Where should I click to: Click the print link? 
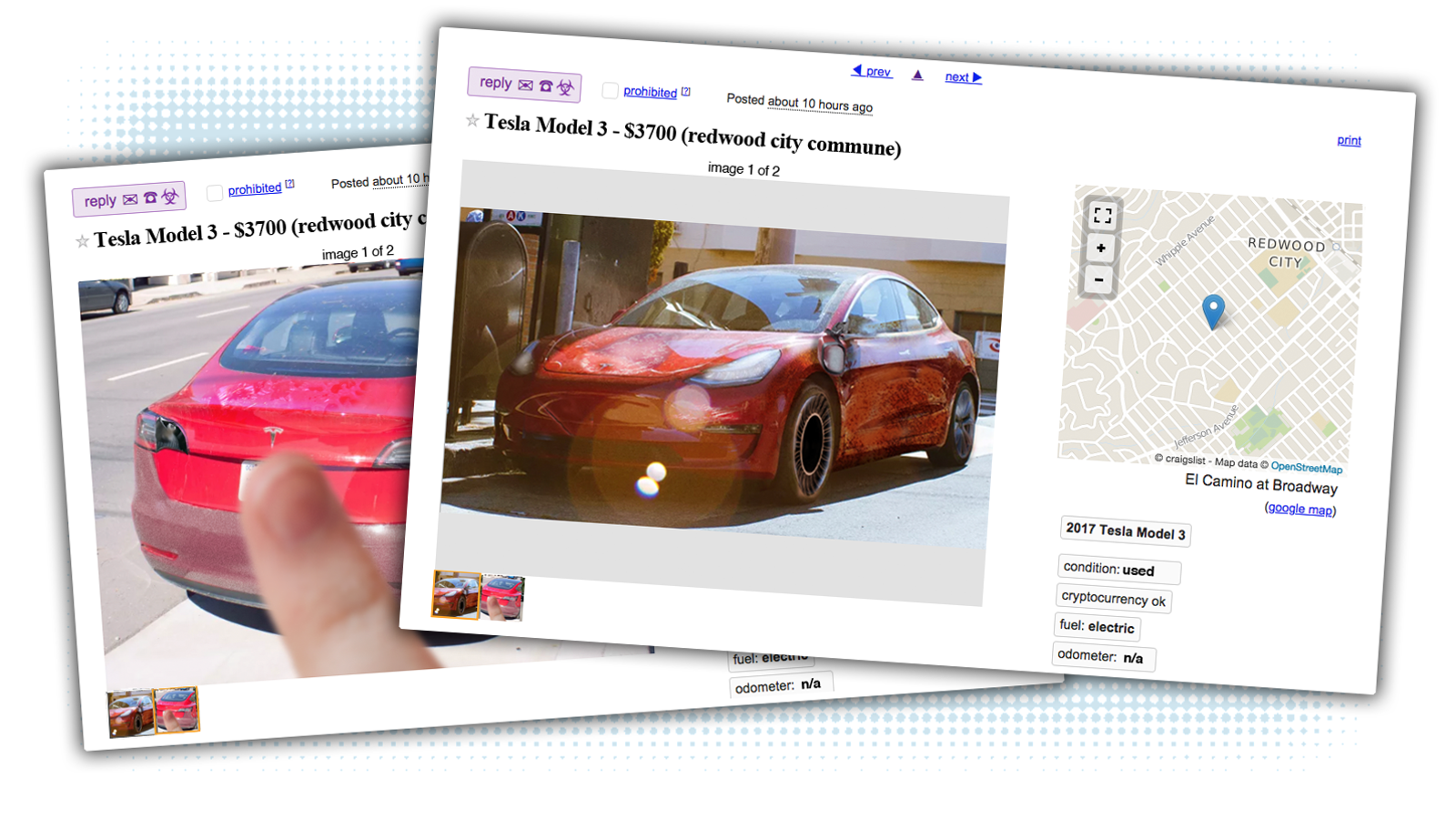point(1349,140)
